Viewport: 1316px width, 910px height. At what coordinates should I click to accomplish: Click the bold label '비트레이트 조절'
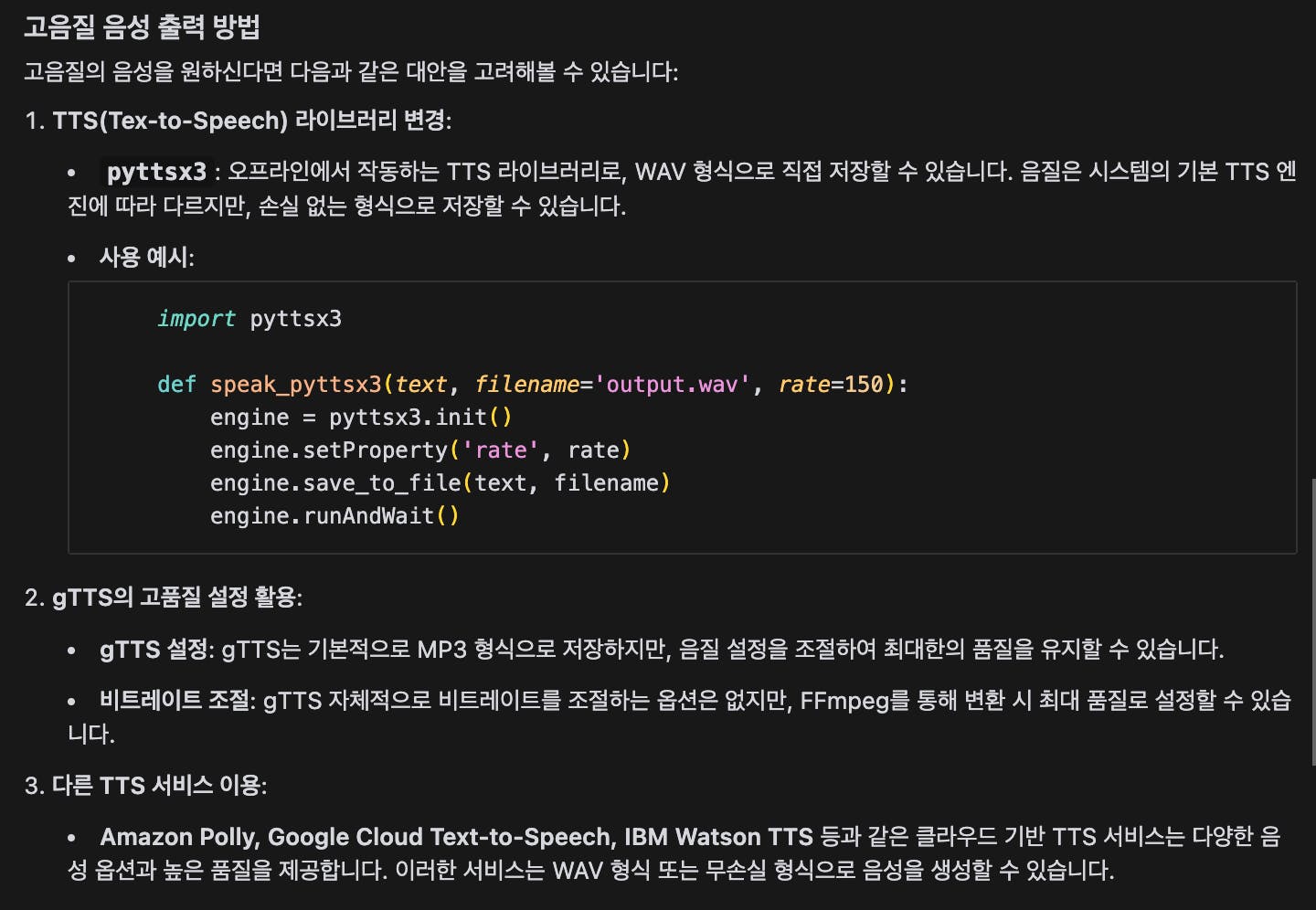point(175,701)
